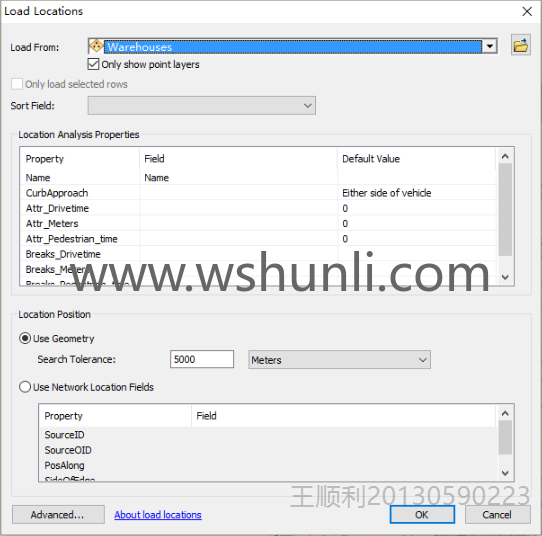Open the About load locations link
The width and height of the screenshot is (542, 536).
(x=158, y=515)
